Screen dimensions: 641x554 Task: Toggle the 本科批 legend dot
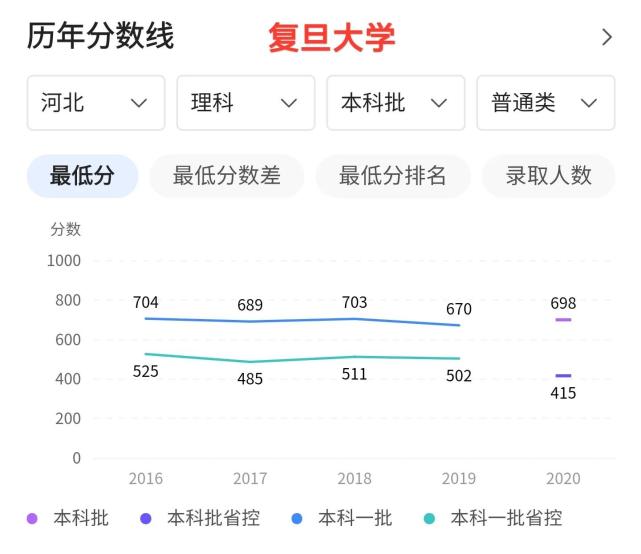(x=32, y=518)
